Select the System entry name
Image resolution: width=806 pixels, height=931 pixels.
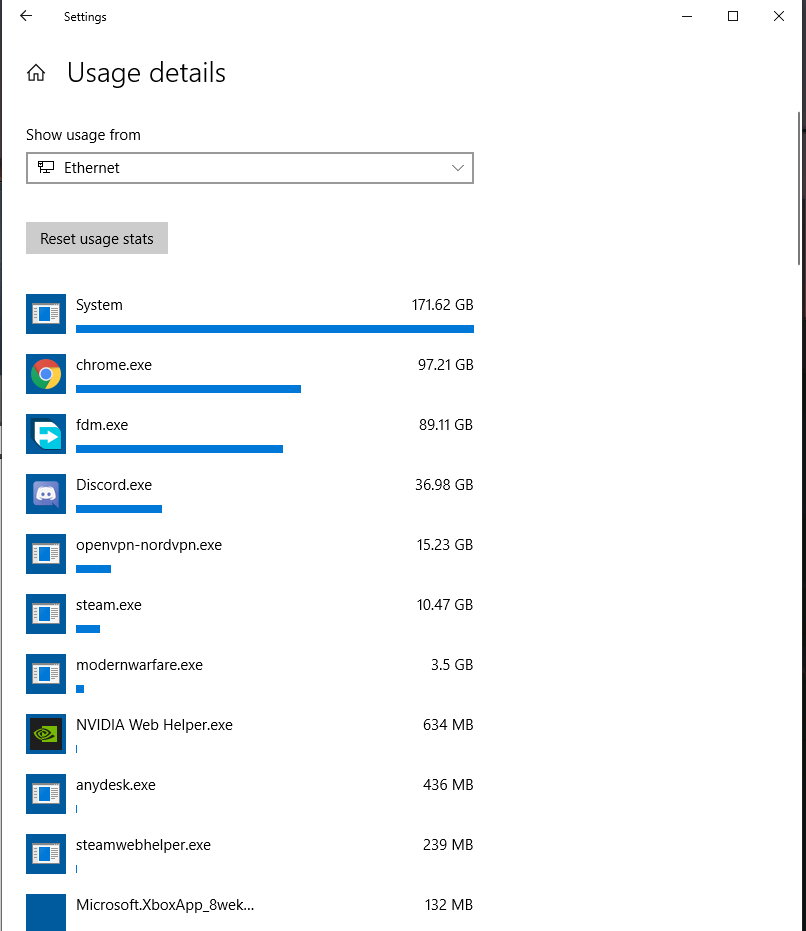pyautogui.click(x=99, y=305)
